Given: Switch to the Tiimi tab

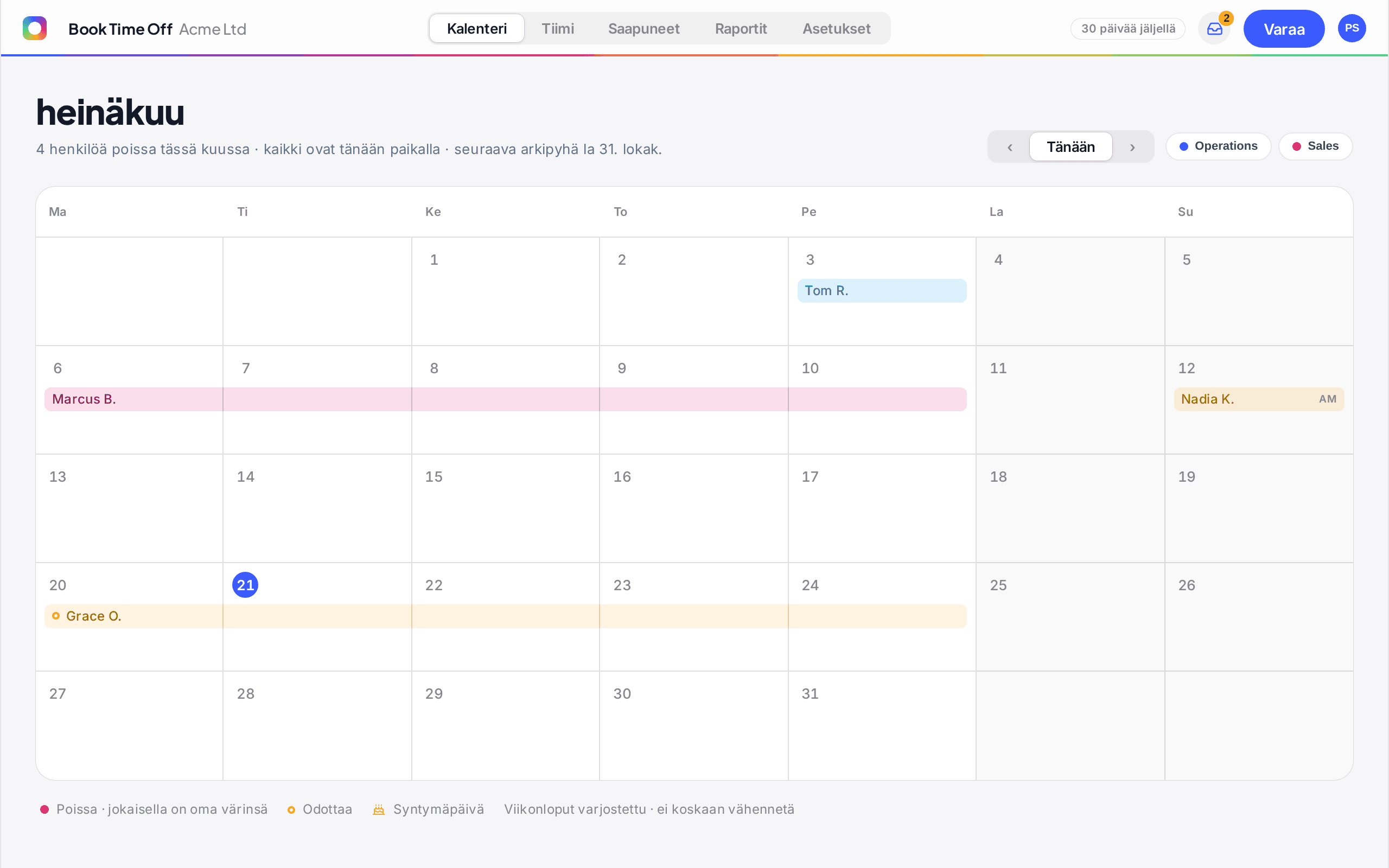Looking at the screenshot, I should coord(557,29).
